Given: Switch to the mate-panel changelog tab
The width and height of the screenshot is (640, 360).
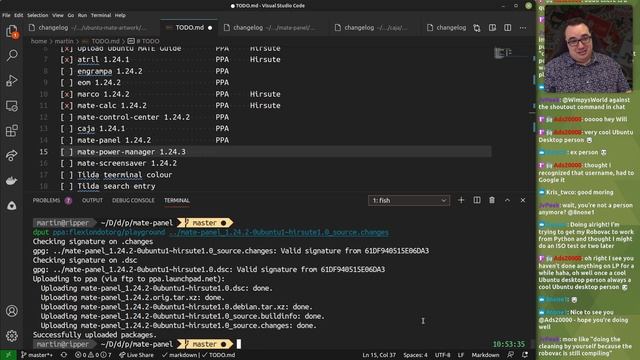Looking at the screenshot, I should 273,28.
